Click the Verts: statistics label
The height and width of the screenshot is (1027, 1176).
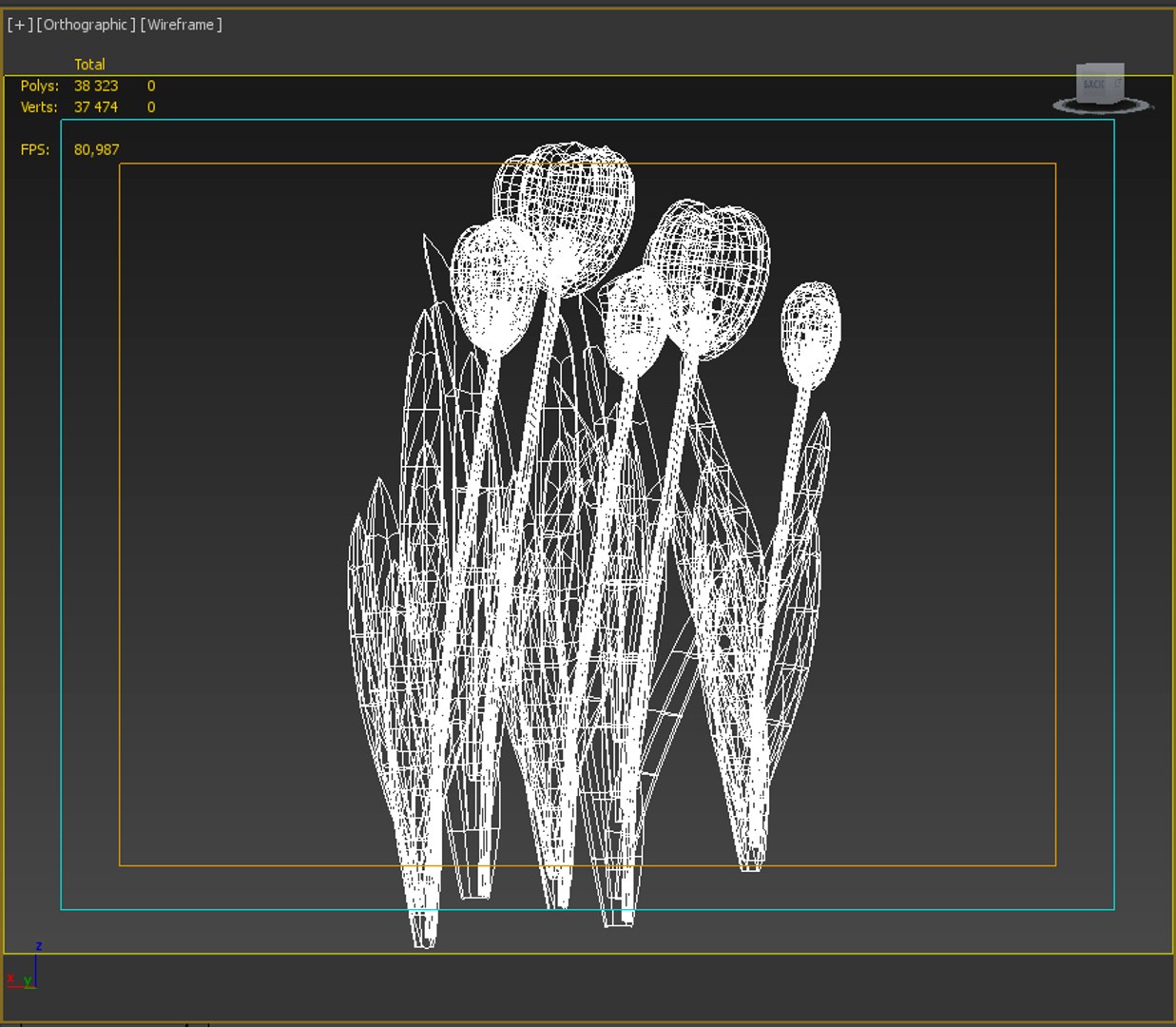[39, 107]
